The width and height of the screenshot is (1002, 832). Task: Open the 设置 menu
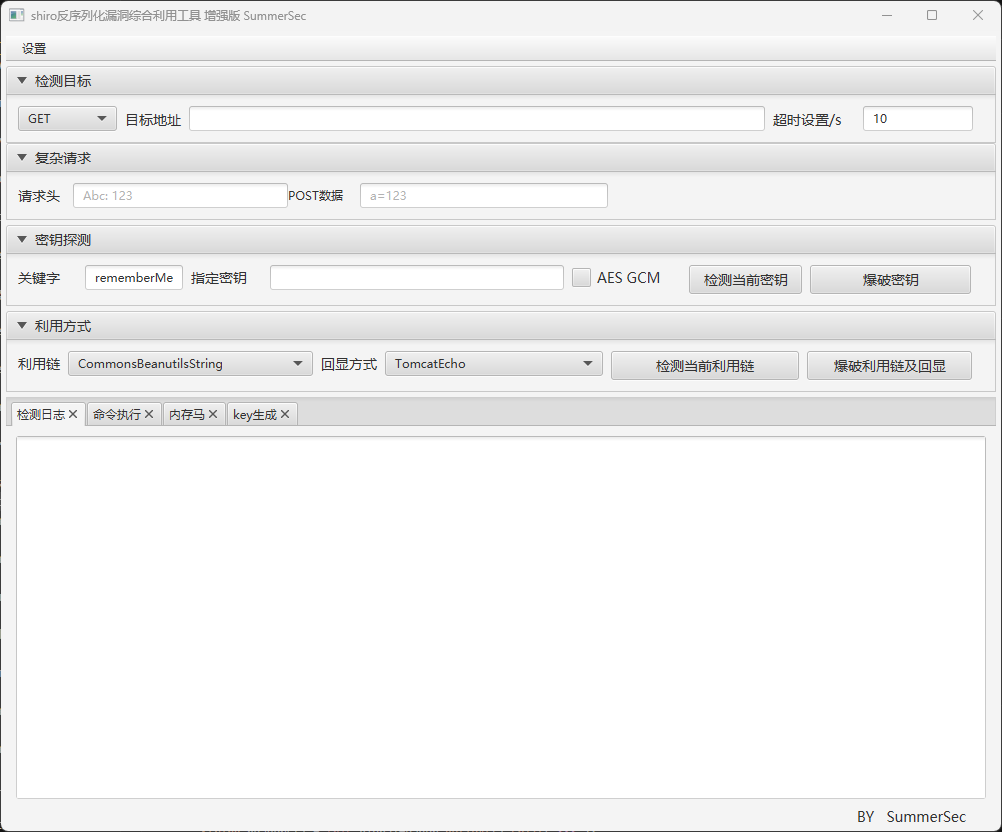click(x=34, y=49)
